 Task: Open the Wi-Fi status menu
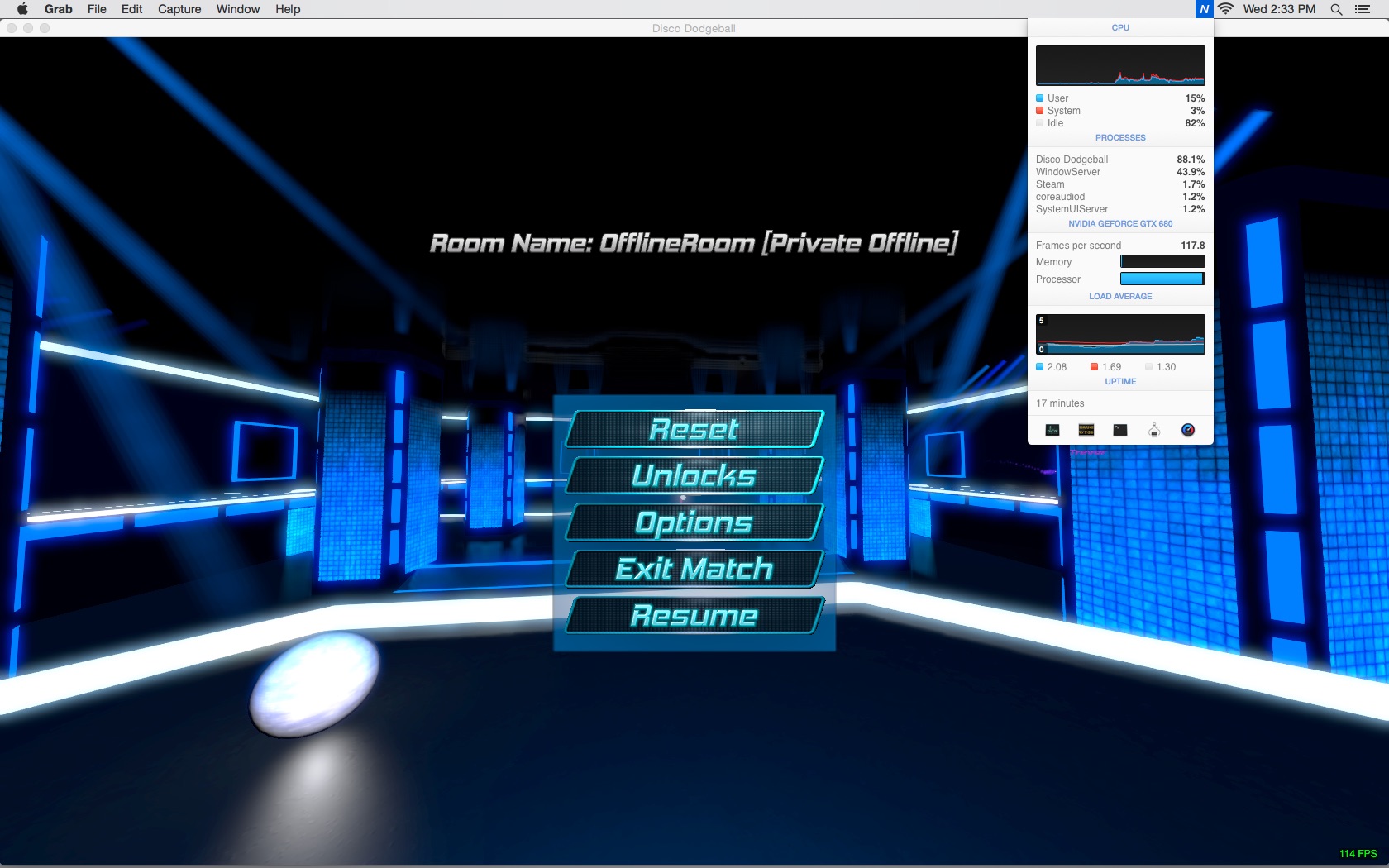point(1226,9)
